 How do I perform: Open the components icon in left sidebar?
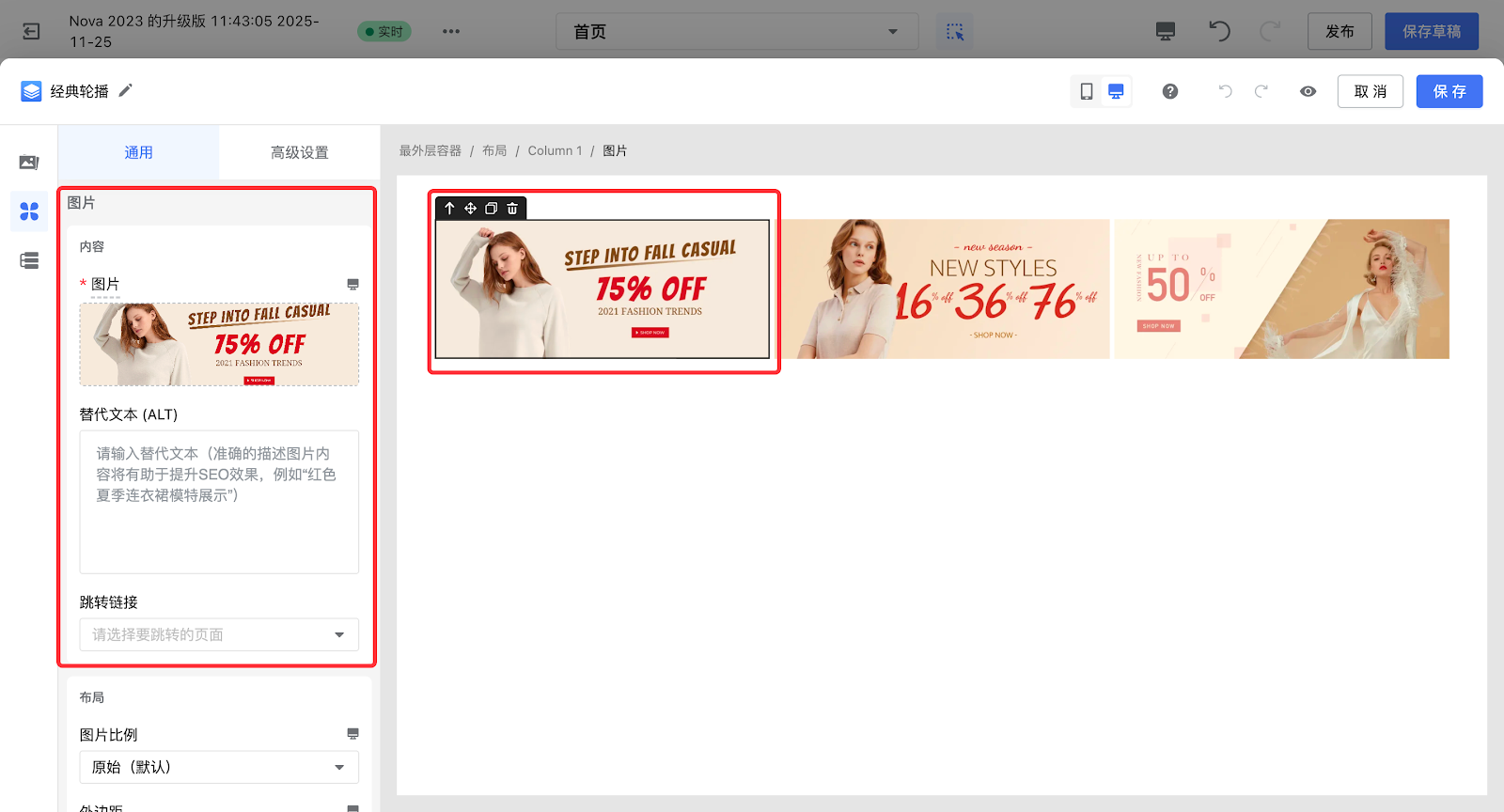pyautogui.click(x=29, y=211)
